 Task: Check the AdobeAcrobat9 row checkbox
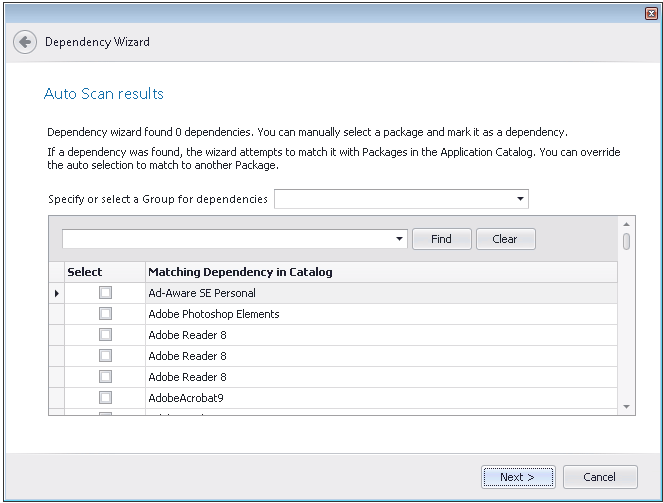(105, 397)
